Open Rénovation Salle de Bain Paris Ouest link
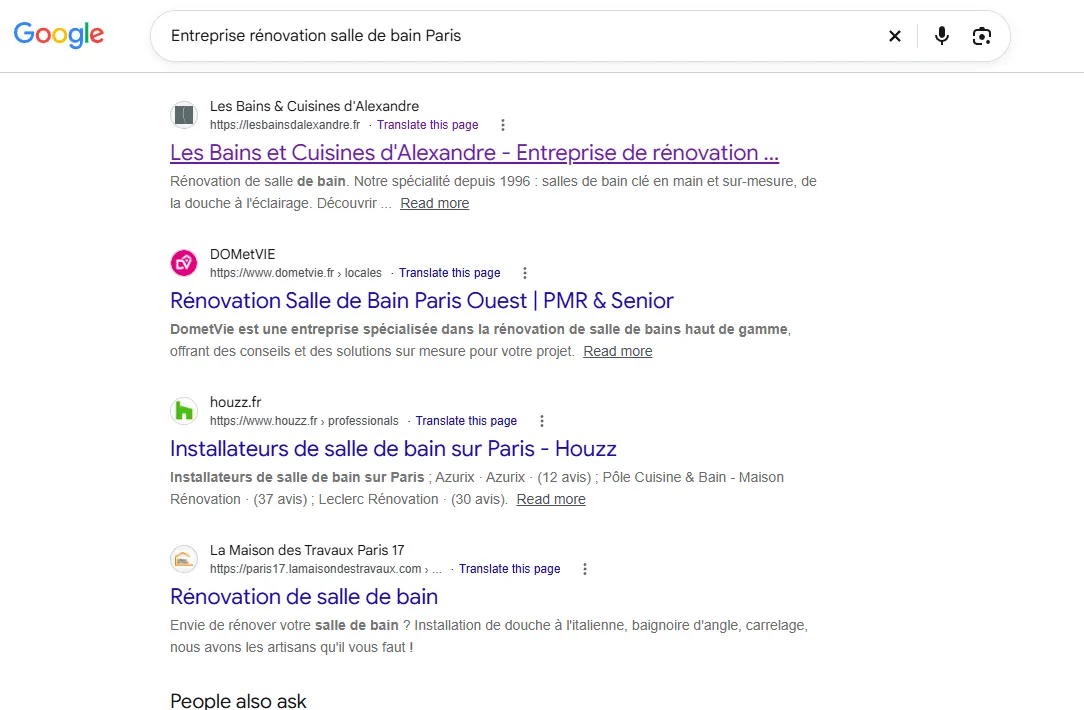This screenshot has width=1084, height=710. 422,301
